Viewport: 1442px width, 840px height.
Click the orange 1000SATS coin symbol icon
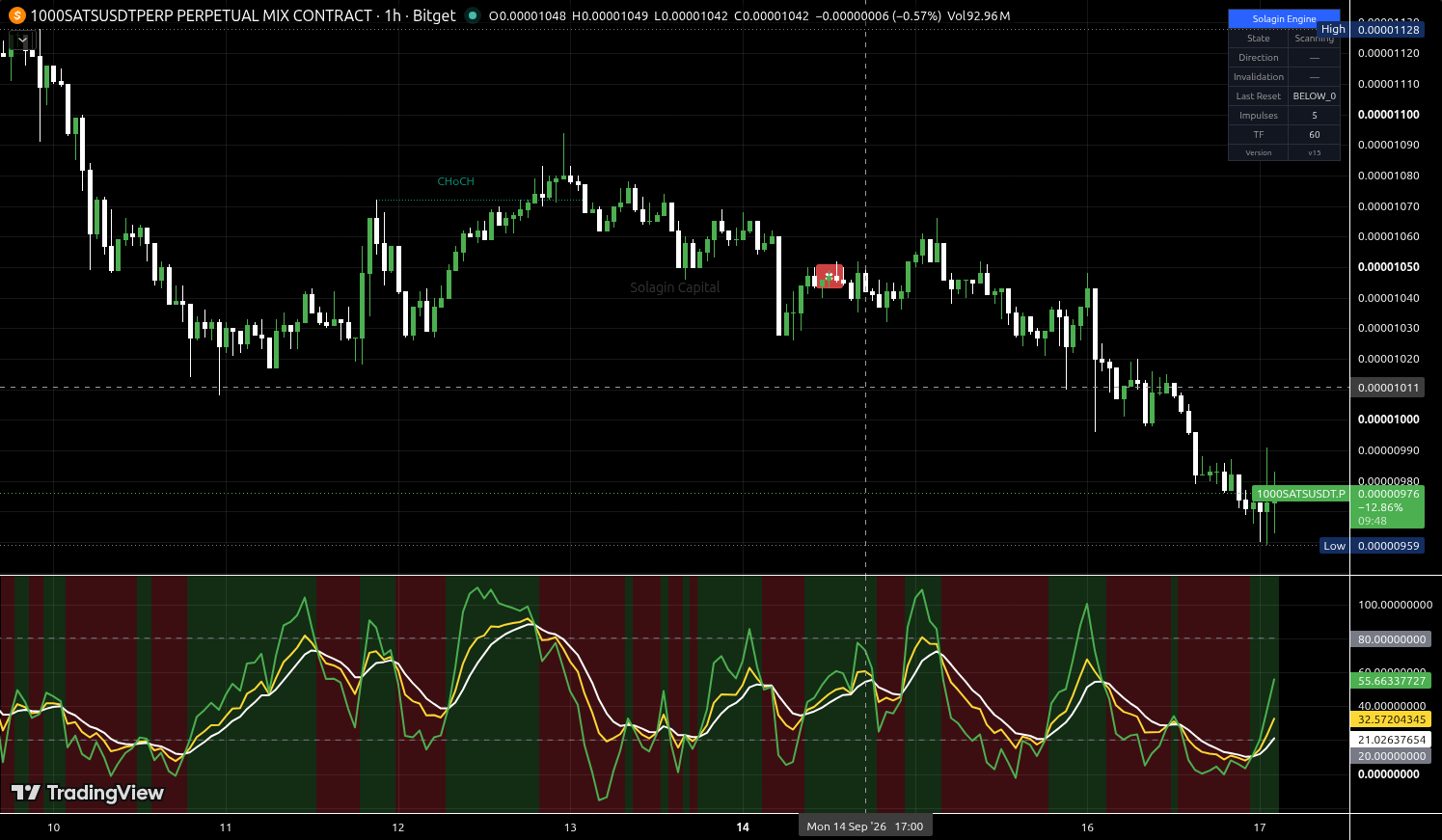click(x=16, y=15)
